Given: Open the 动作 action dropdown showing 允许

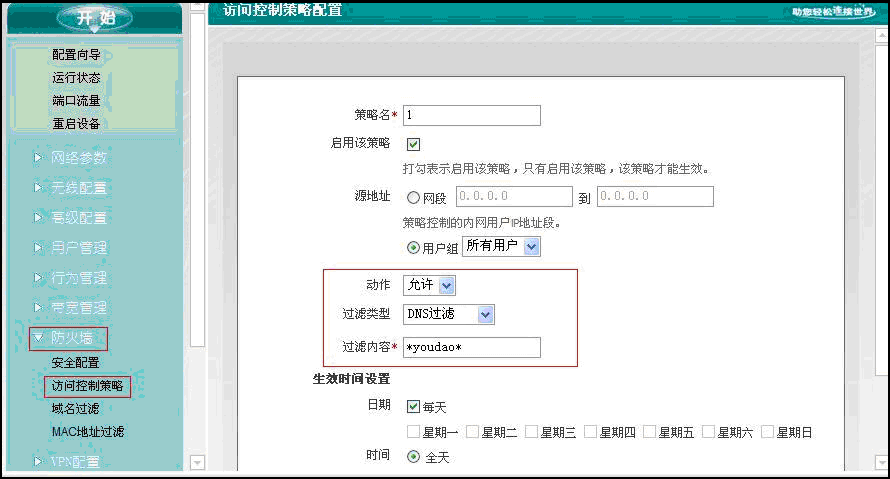Looking at the screenshot, I should 429,285.
